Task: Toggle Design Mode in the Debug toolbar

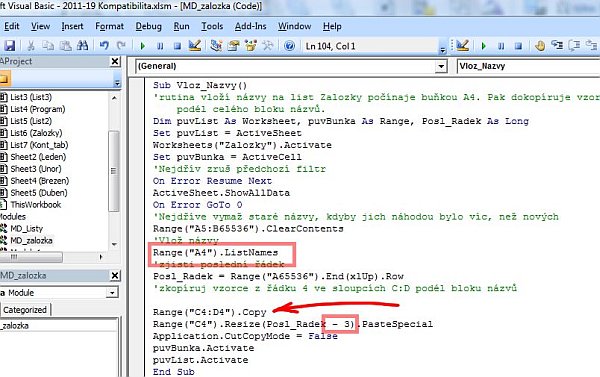Action: coord(463,46)
